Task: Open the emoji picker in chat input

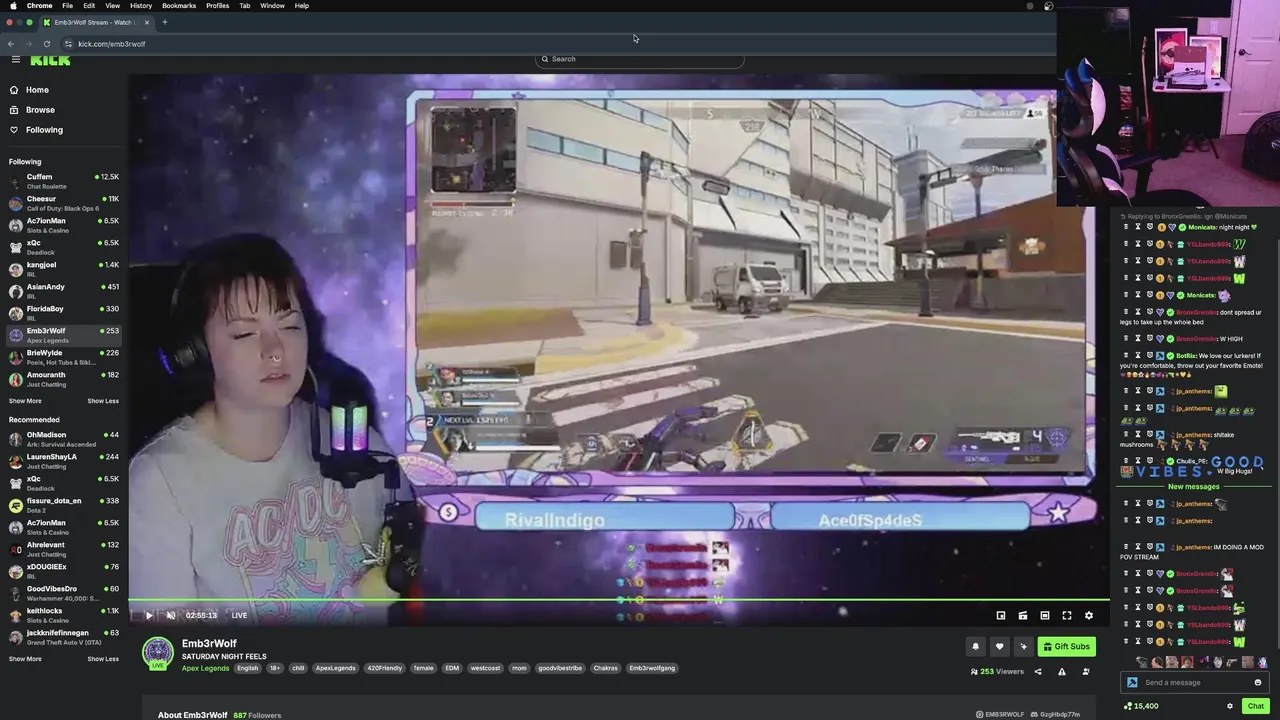Action: (x=1258, y=682)
